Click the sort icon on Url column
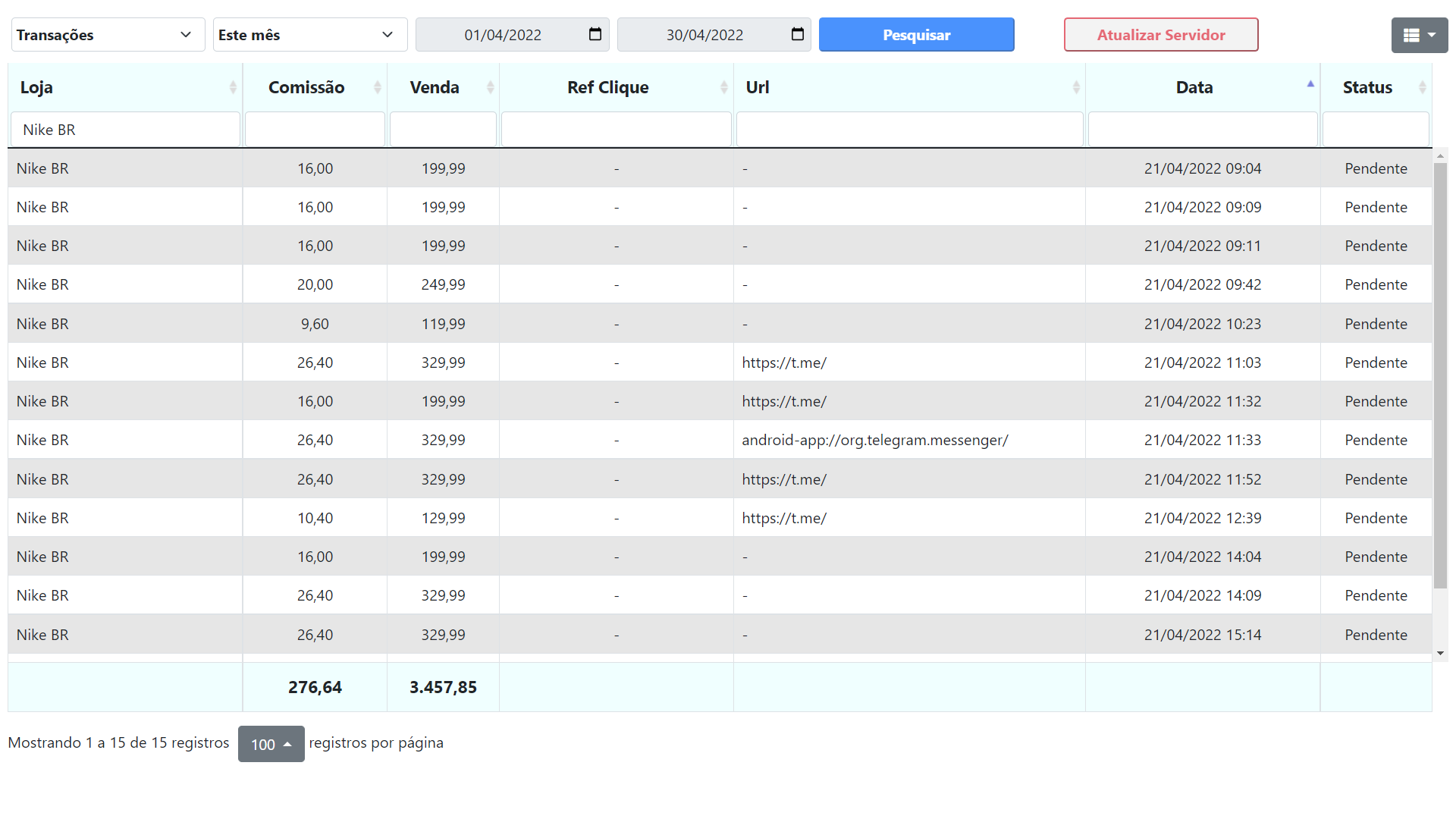This screenshot has width=1456, height=819. (x=1076, y=86)
